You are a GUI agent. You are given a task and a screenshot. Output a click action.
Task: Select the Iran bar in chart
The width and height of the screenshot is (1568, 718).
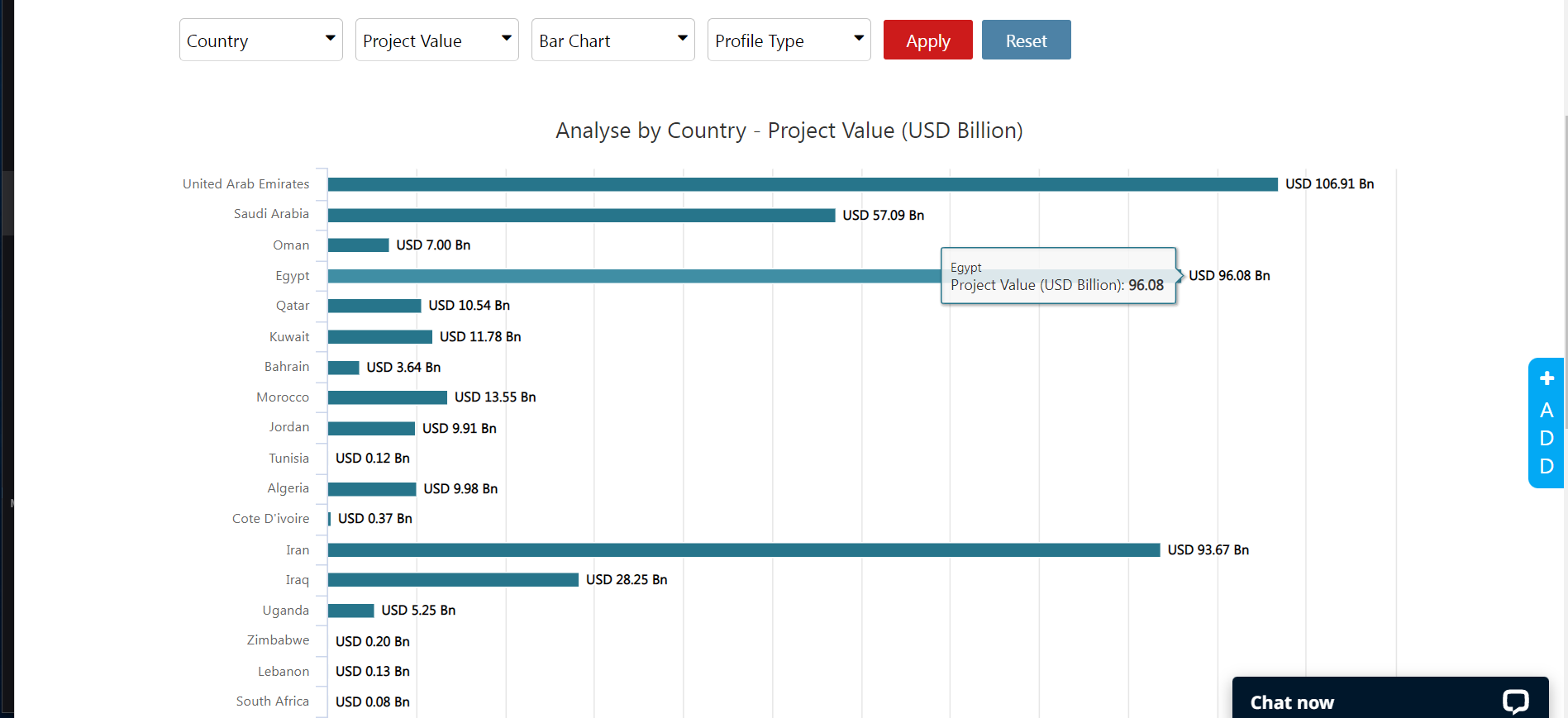point(743,550)
